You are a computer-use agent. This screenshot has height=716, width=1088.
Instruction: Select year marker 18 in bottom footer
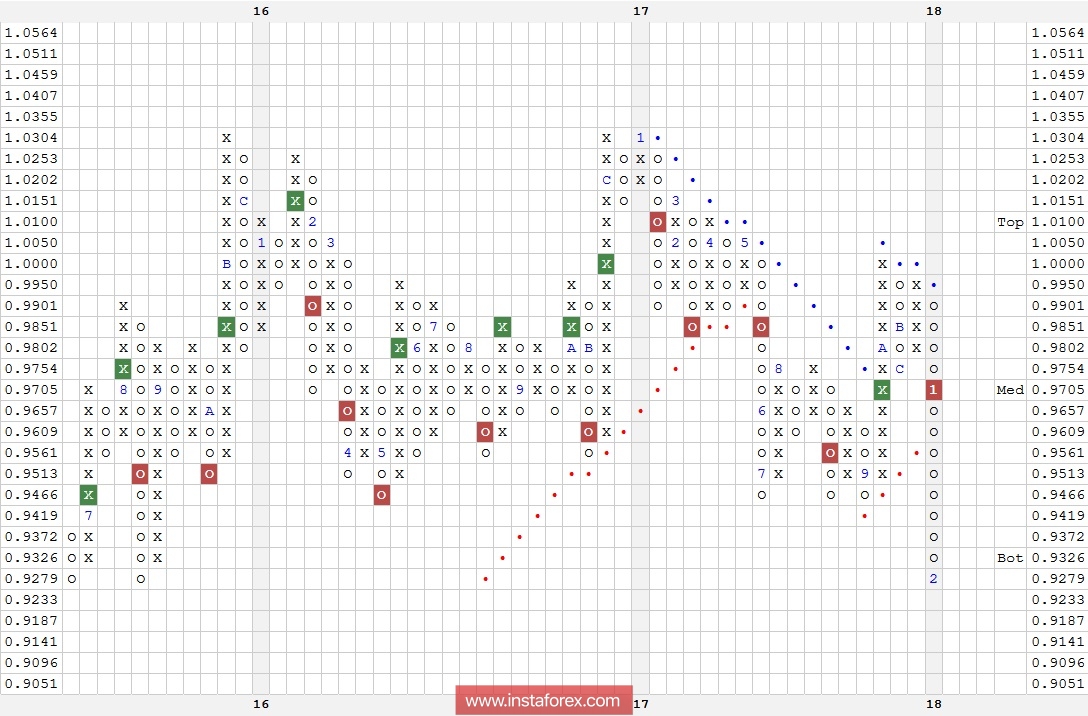click(x=934, y=704)
